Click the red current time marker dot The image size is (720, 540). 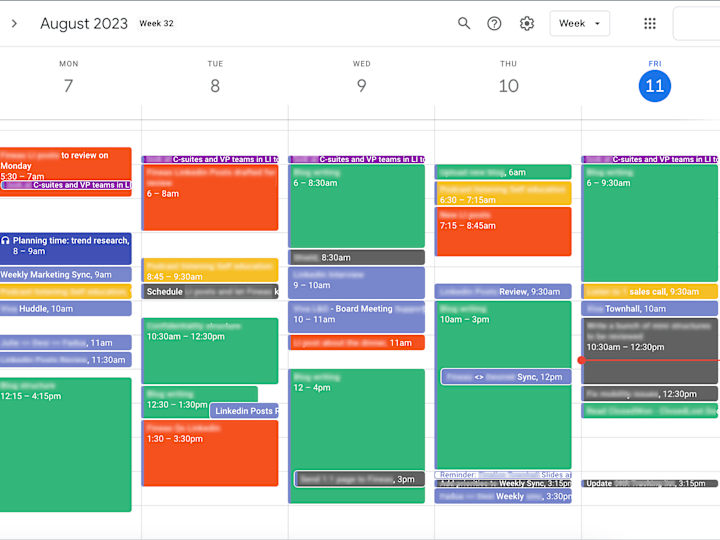pos(581,360)
